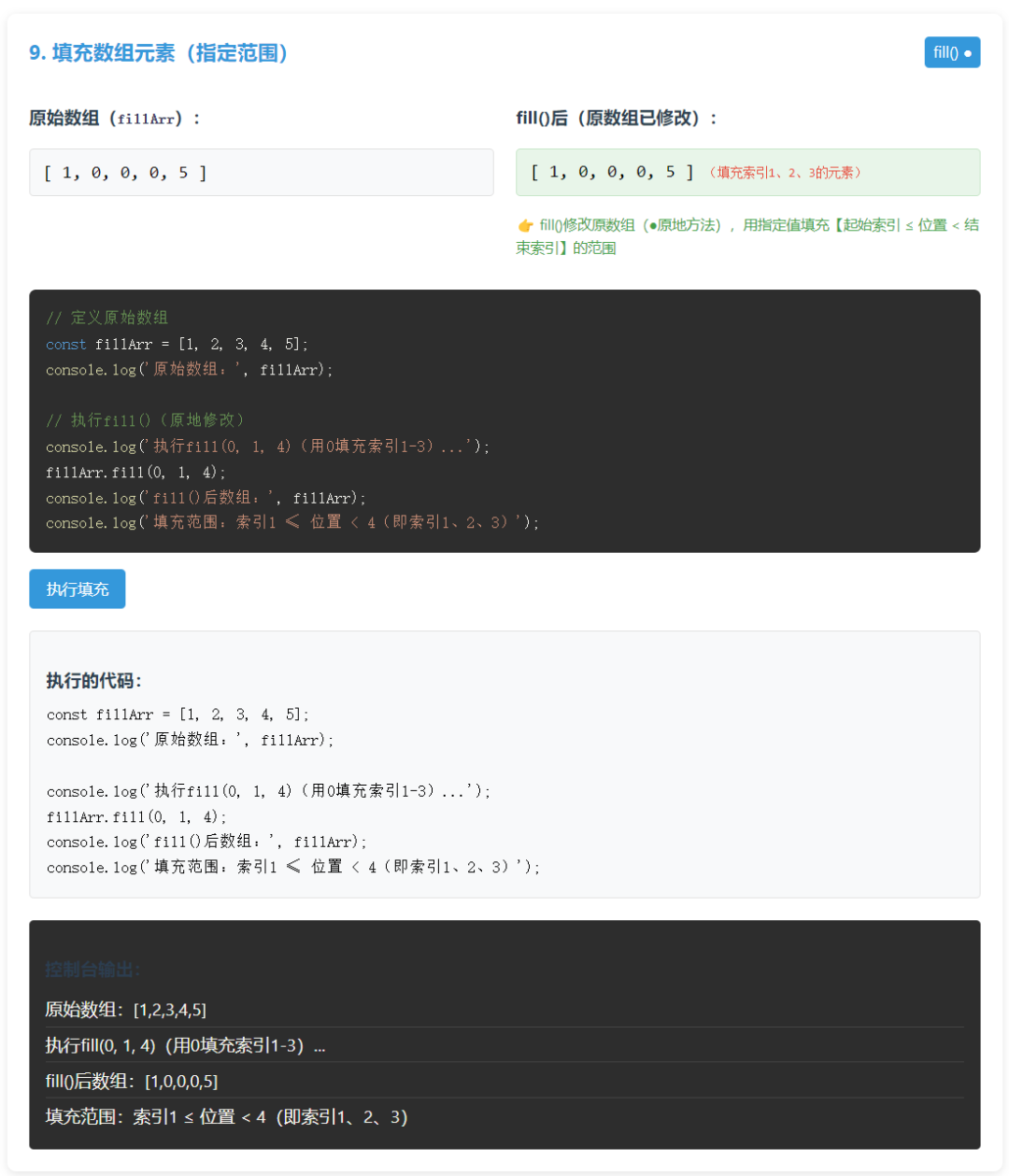Click console.log('fill()后数组：' line in dark code block

(206, 498)
